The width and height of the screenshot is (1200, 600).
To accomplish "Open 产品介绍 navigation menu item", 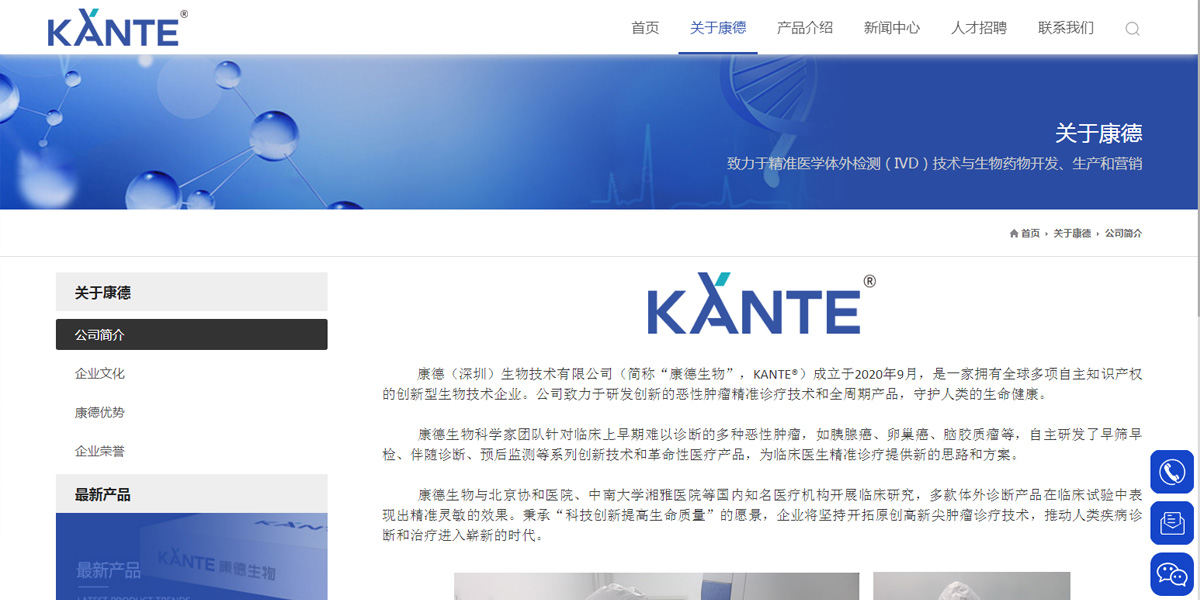I will pos(805,28).
